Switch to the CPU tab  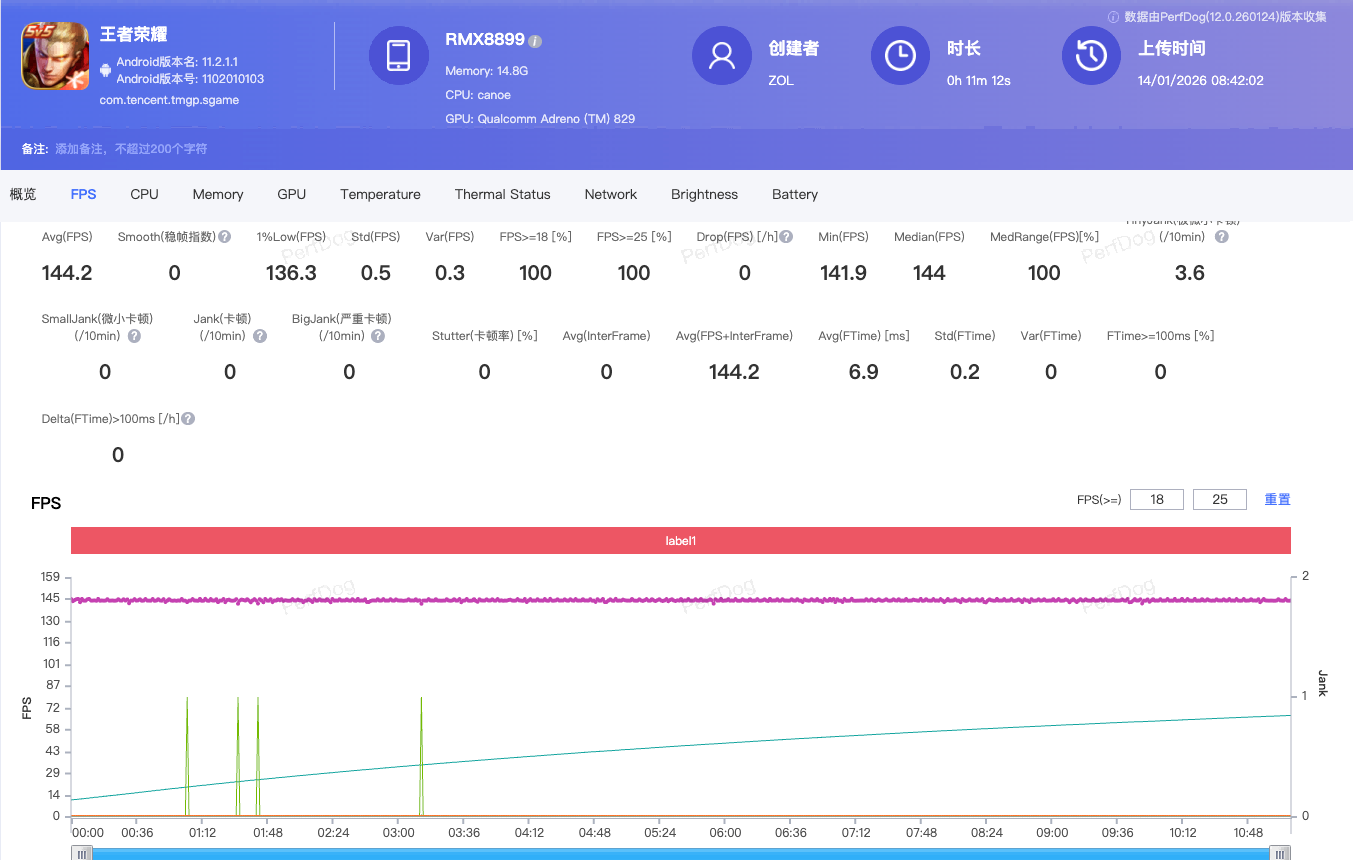(144, 194)
